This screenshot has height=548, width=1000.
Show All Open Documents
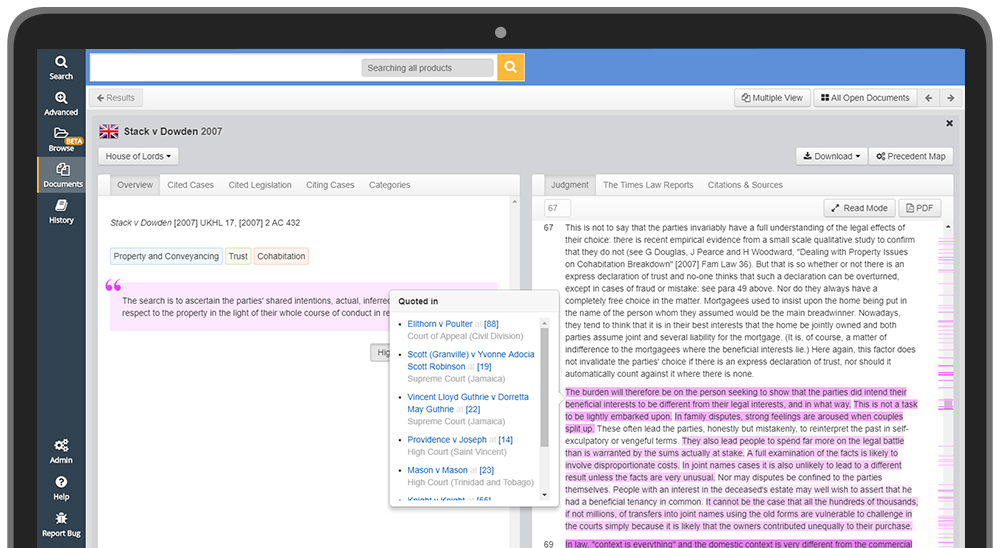coord(865,98)
